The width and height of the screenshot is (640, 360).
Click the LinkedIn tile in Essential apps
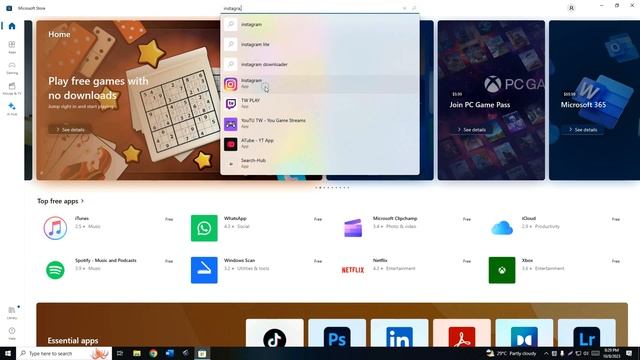pyautogui.click(x=400, y=334)
